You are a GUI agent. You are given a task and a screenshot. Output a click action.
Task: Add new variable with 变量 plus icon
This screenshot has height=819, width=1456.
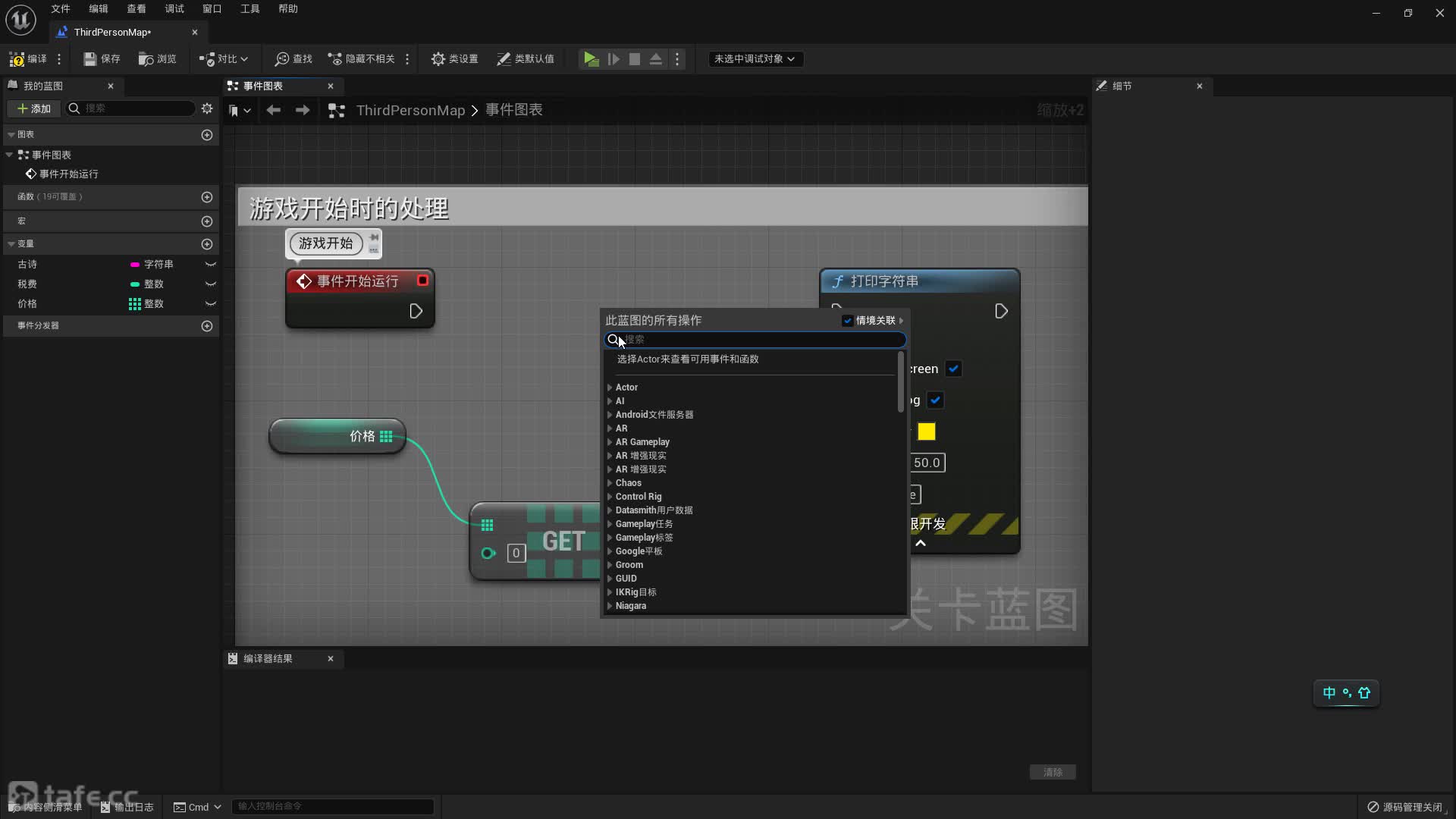[x=207, y=243]
